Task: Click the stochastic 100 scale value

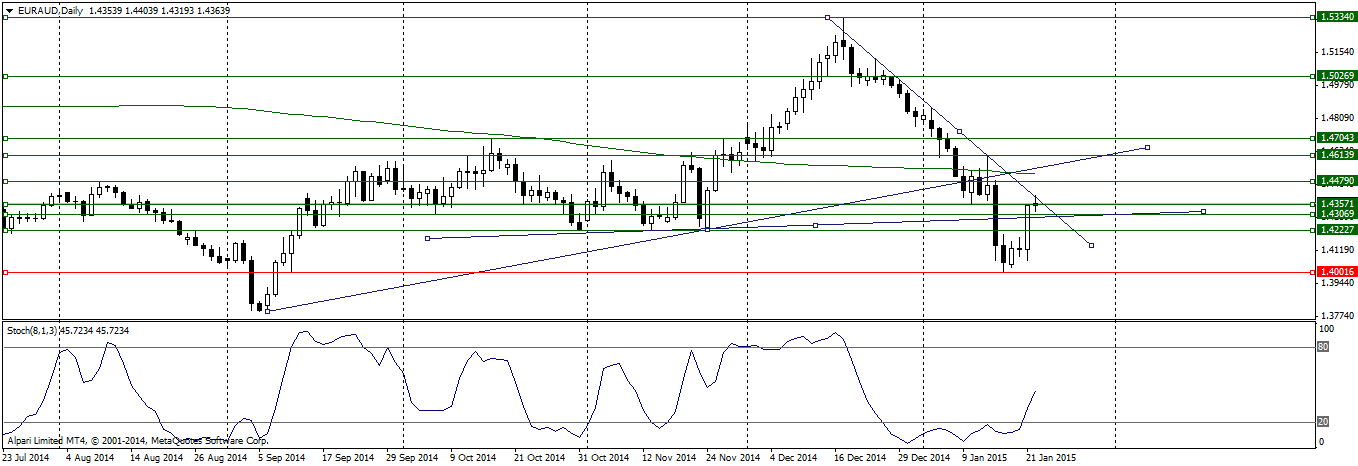Action: [x=1328, y=328]
